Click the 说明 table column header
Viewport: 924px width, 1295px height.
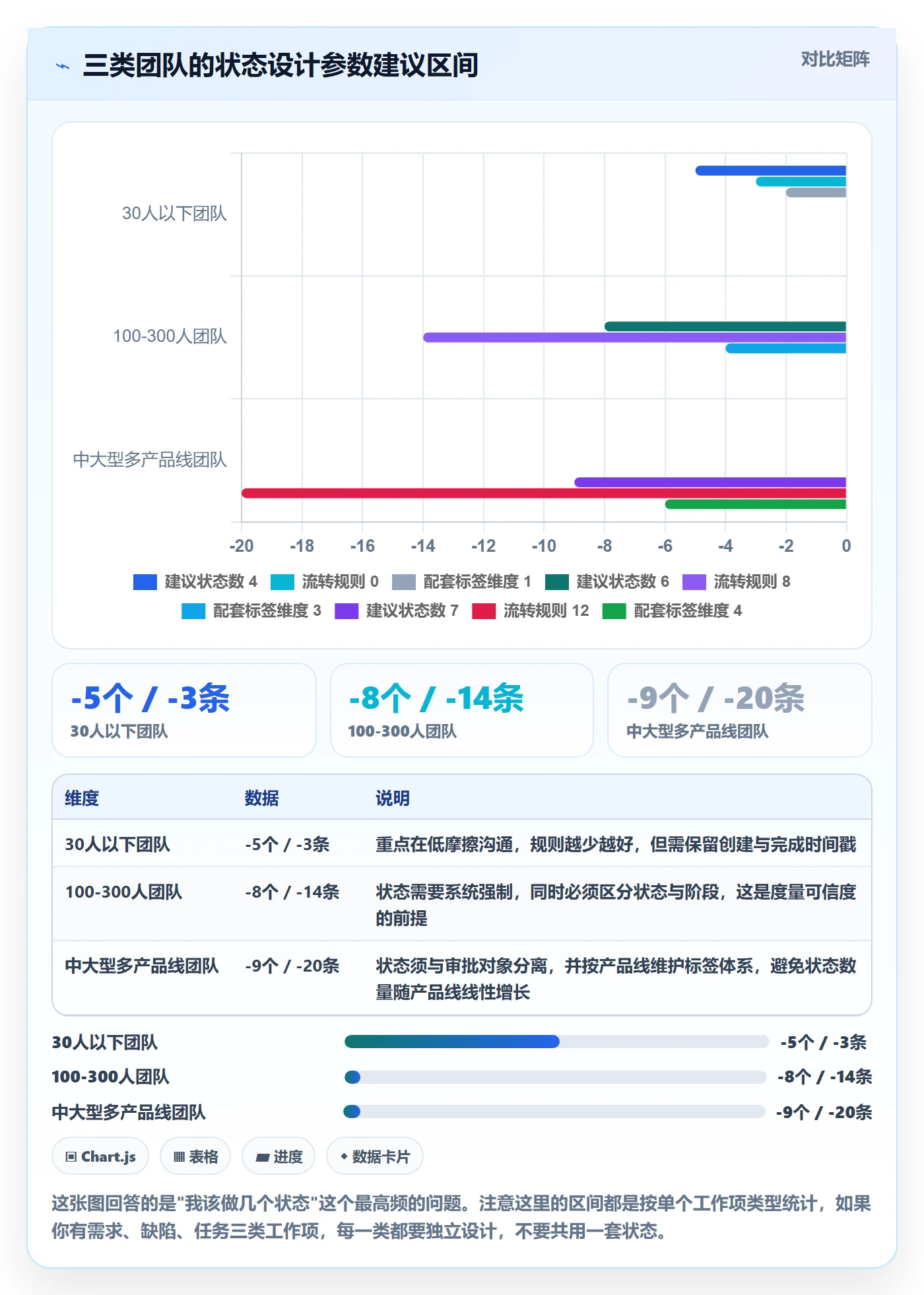pyautogui.click(x=393, y=798)
